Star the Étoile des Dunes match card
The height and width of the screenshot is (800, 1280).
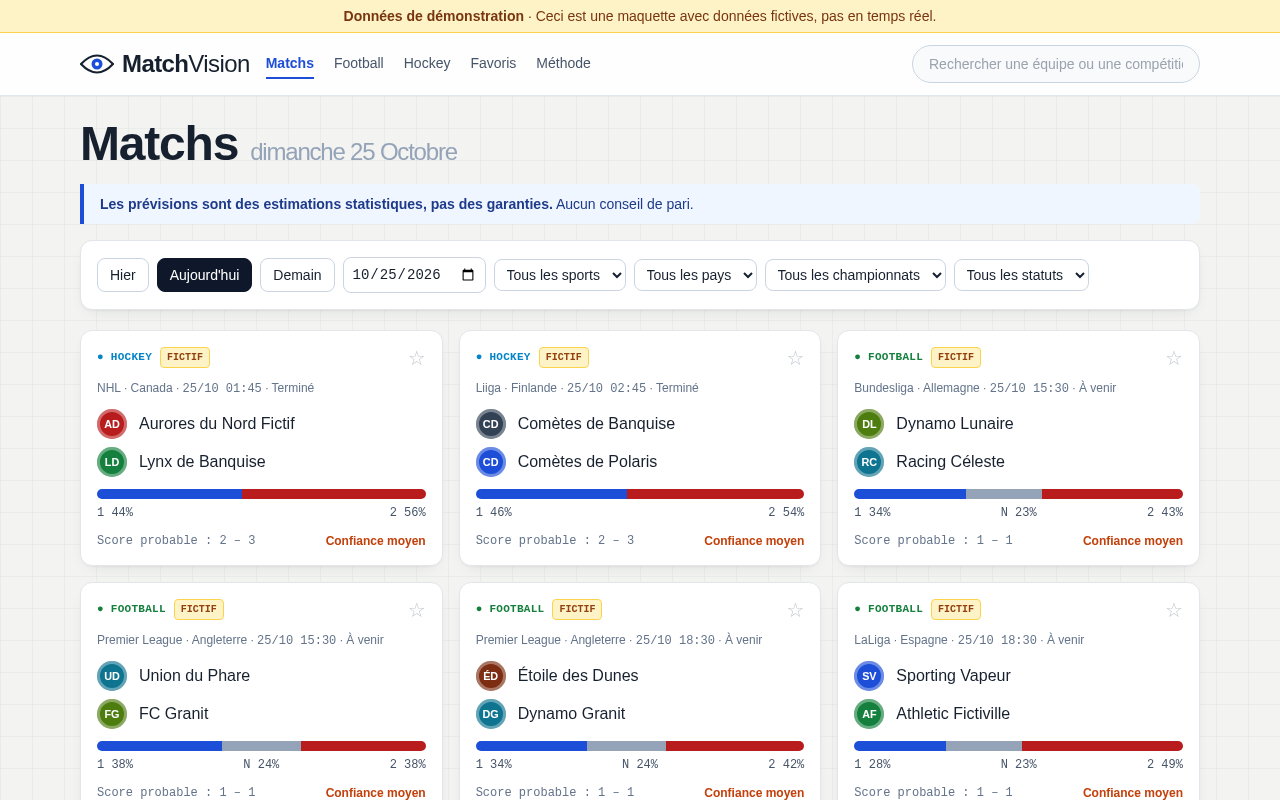[795, 610]
